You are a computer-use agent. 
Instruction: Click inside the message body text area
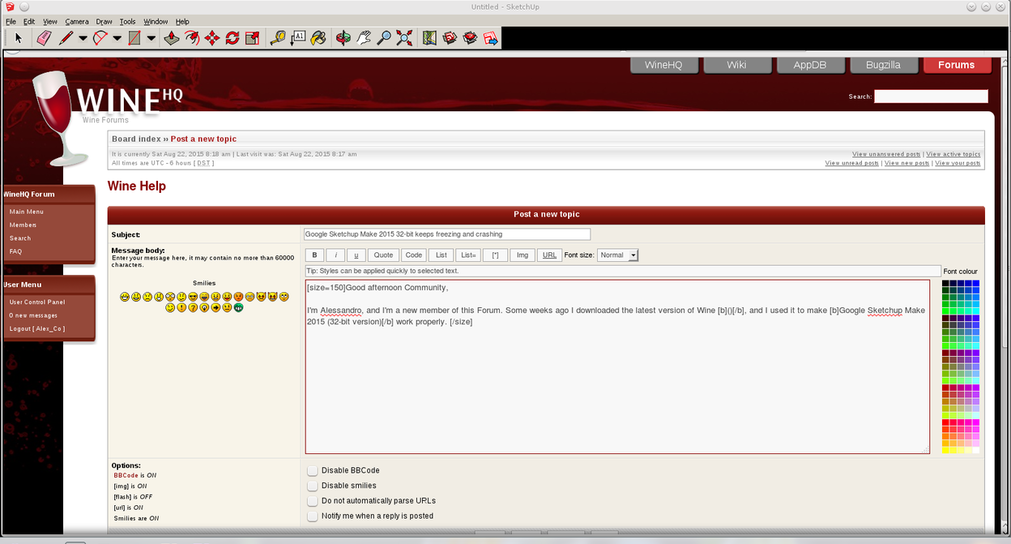coord(617,367)
